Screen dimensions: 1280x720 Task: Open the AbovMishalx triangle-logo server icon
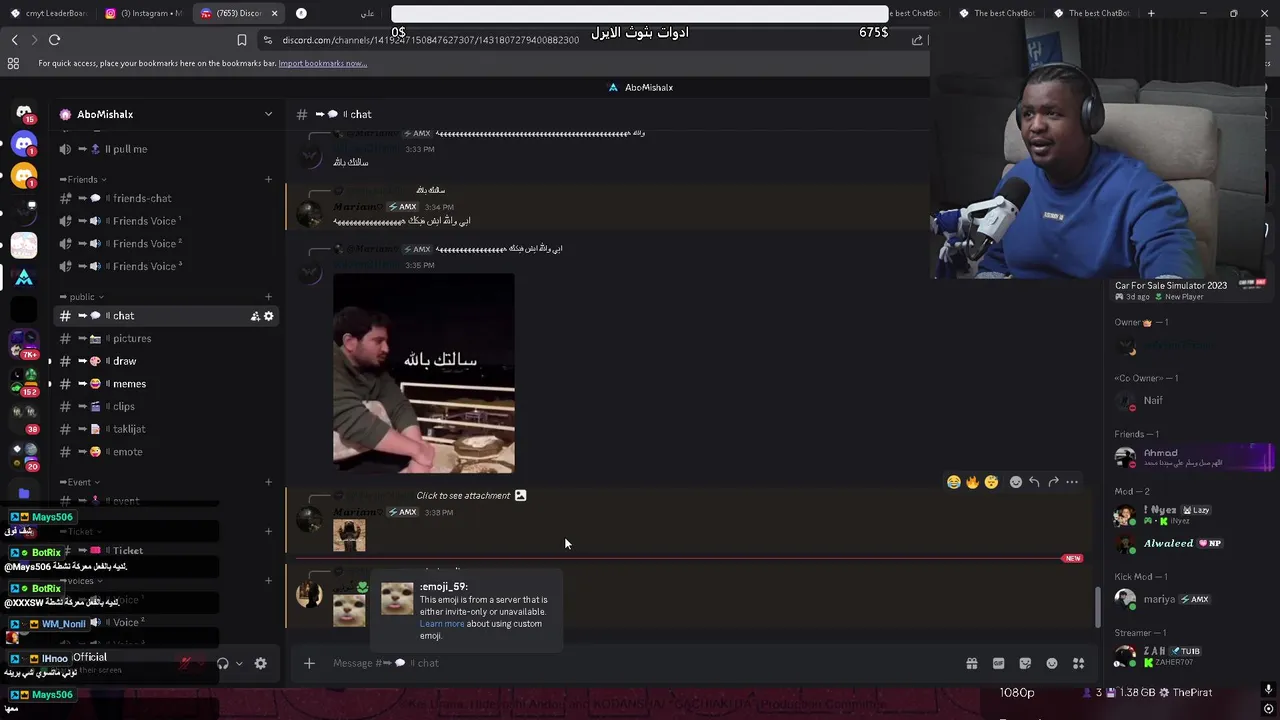pos(24,277)
